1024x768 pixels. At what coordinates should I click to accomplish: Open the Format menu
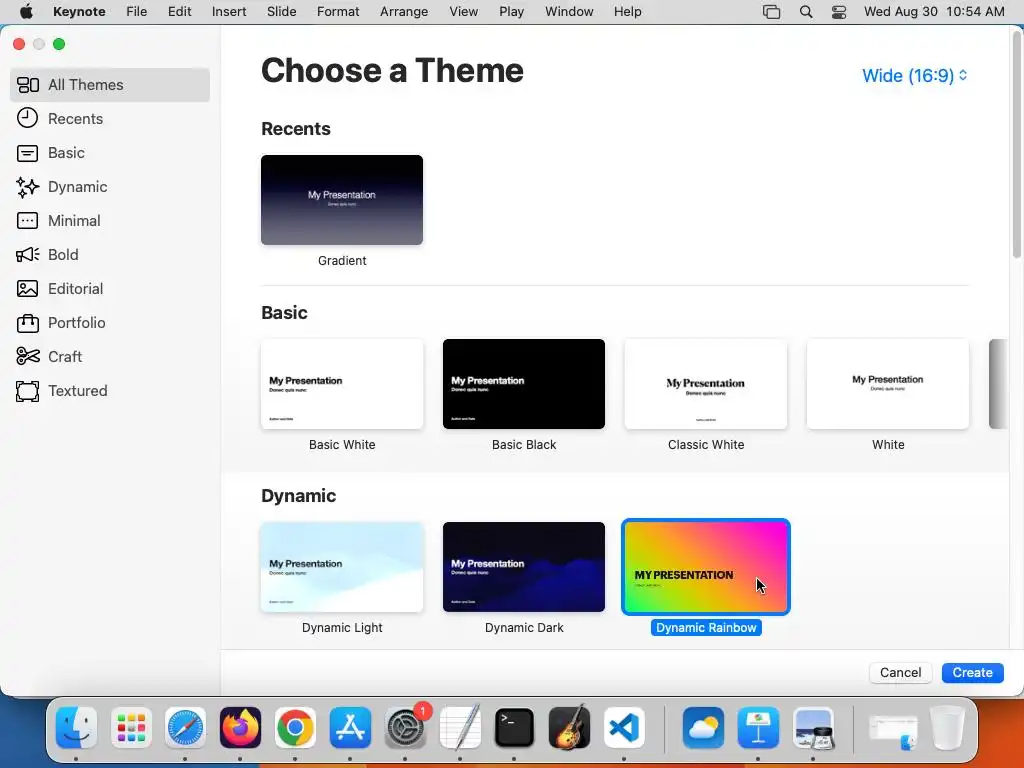tap(338, 12)
